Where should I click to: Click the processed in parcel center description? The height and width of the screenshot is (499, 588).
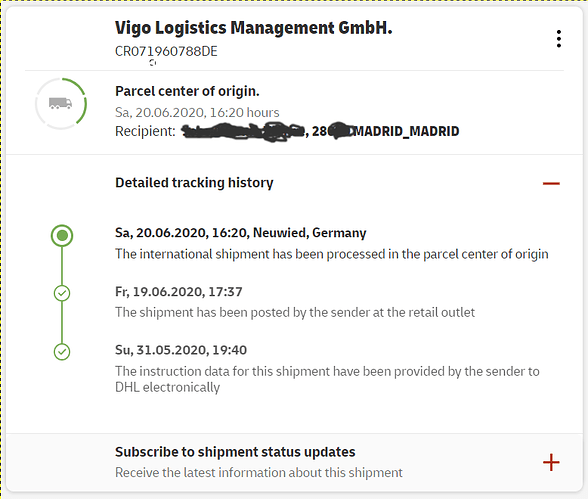point(332,254)
